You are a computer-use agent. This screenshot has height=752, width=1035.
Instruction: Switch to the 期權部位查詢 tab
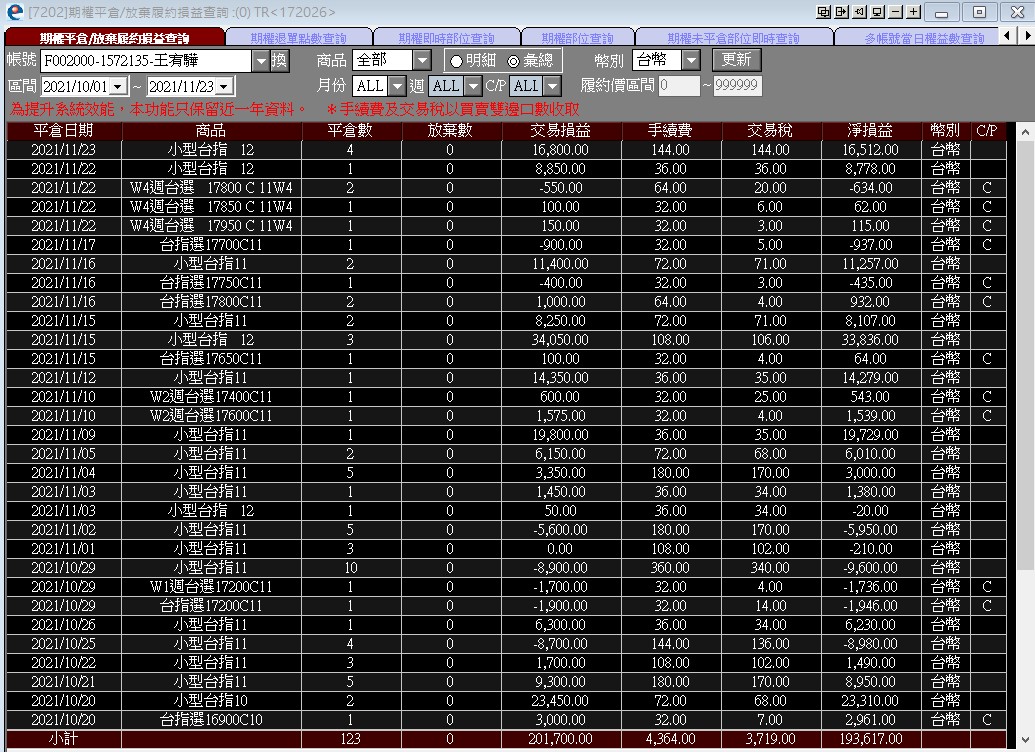tap(578, 38)
